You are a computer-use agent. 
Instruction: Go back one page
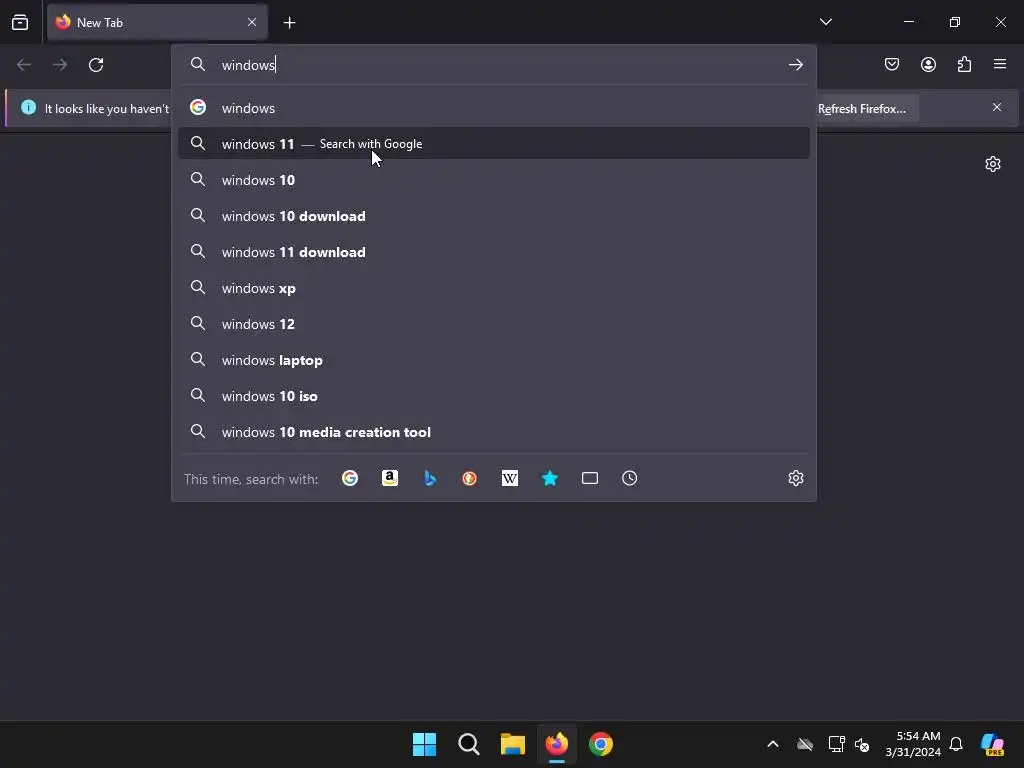click(x=24, y=65)
